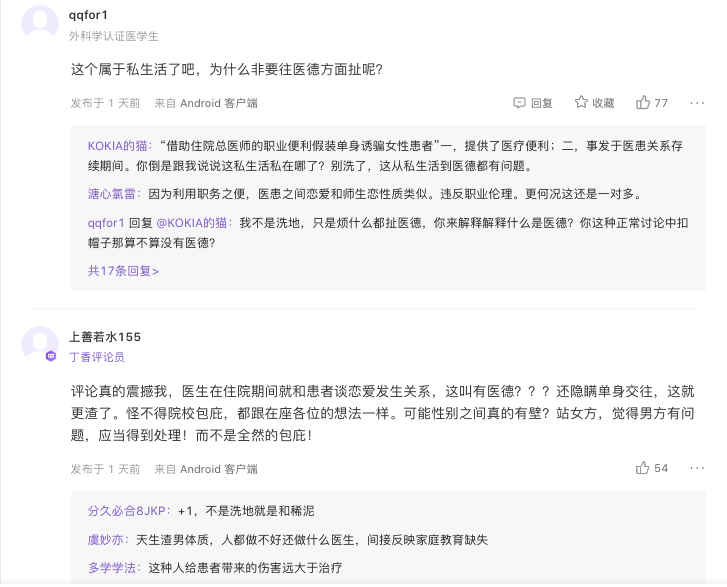Screen dimensions: 727x587
Task: Open 溏心氯雷 commenter profile link
Action: (x=114, y=194)
